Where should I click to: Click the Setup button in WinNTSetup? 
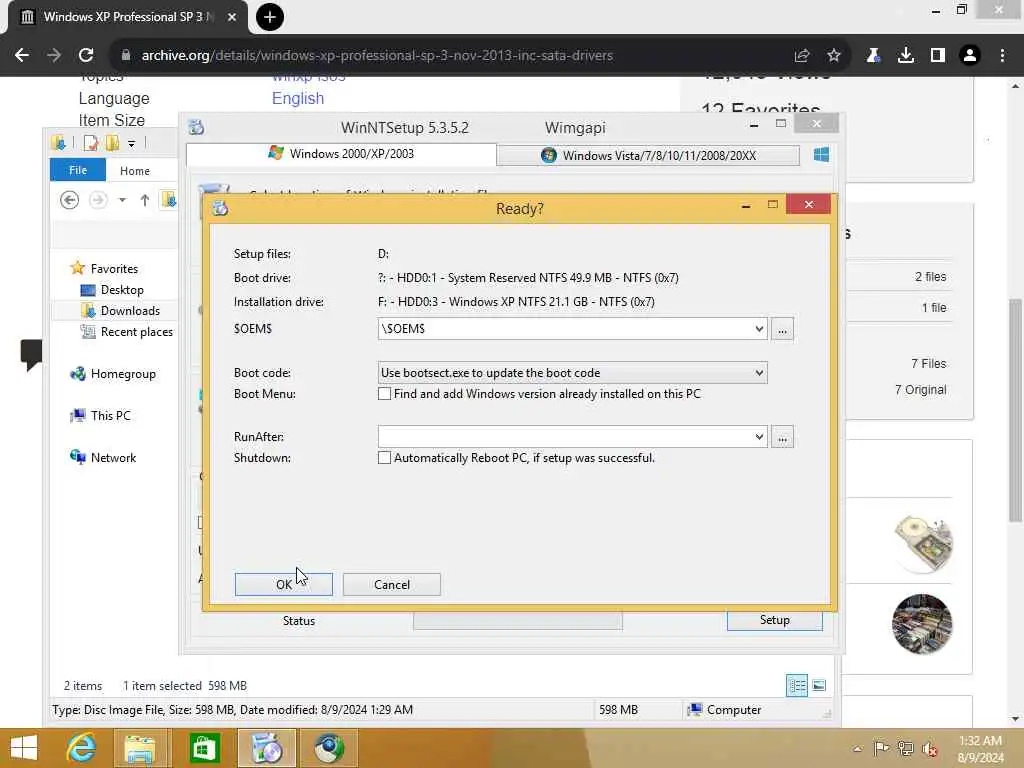(x=775, y=620)
